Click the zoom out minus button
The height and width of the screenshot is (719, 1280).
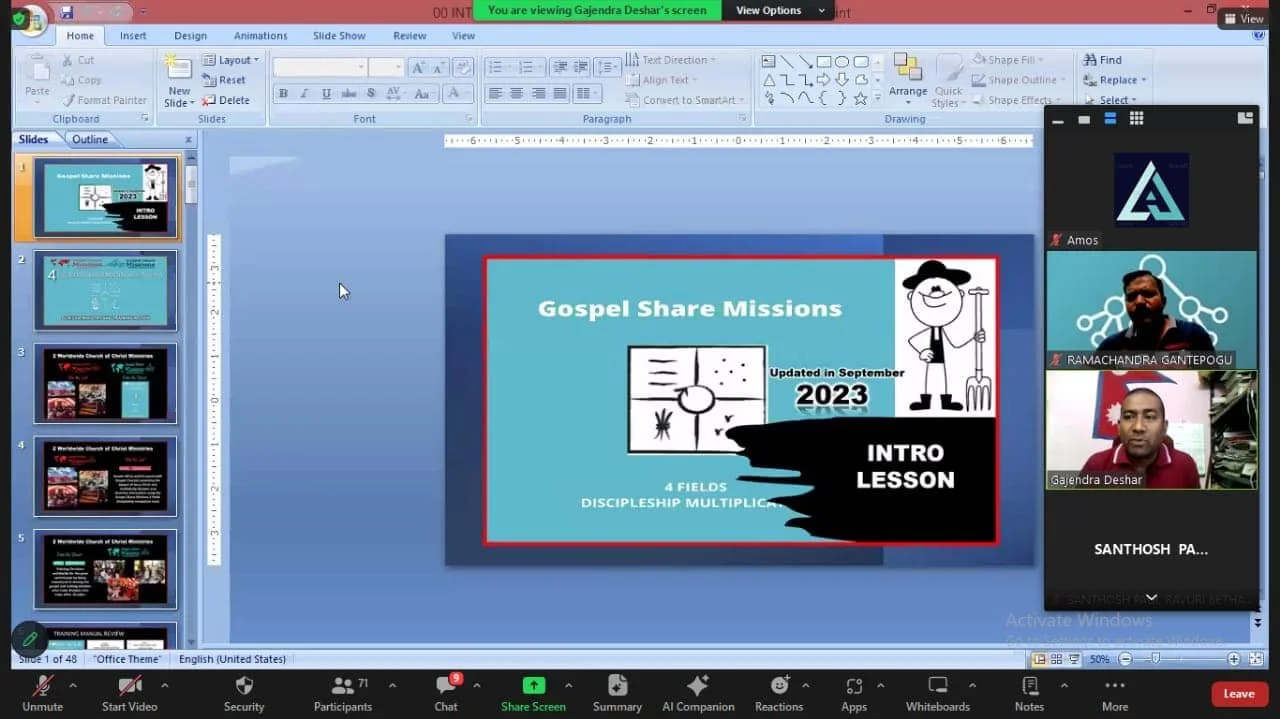coord(1125,659)
